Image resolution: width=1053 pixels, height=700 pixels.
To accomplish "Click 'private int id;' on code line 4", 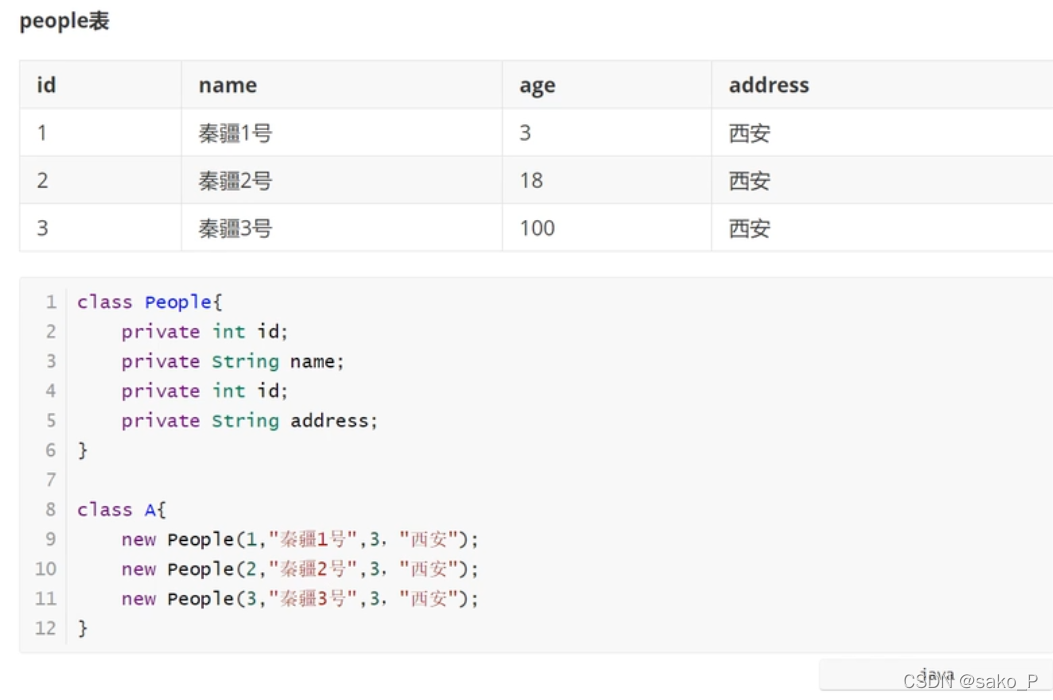I will point(204,391).
